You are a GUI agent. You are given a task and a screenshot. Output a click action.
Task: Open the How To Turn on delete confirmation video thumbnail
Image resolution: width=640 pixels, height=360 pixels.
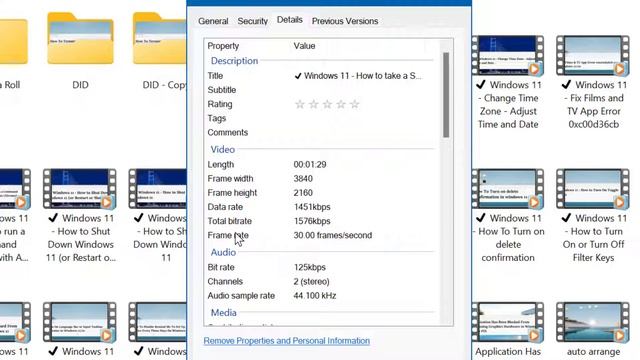pos(508,189)
